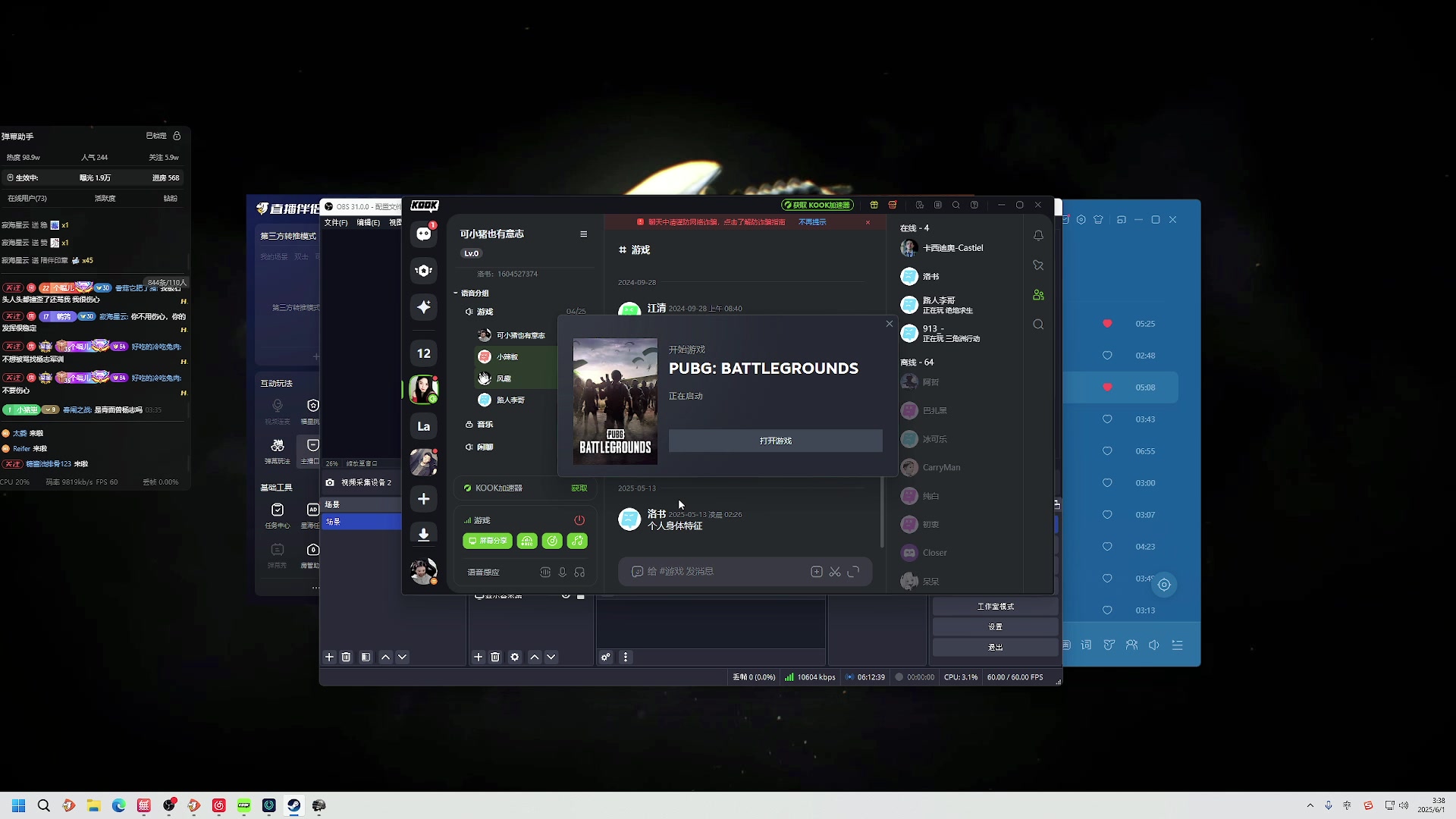Toggle member list icon in right rail
Screen dimensions: 1456x819
pos(1038,295)
